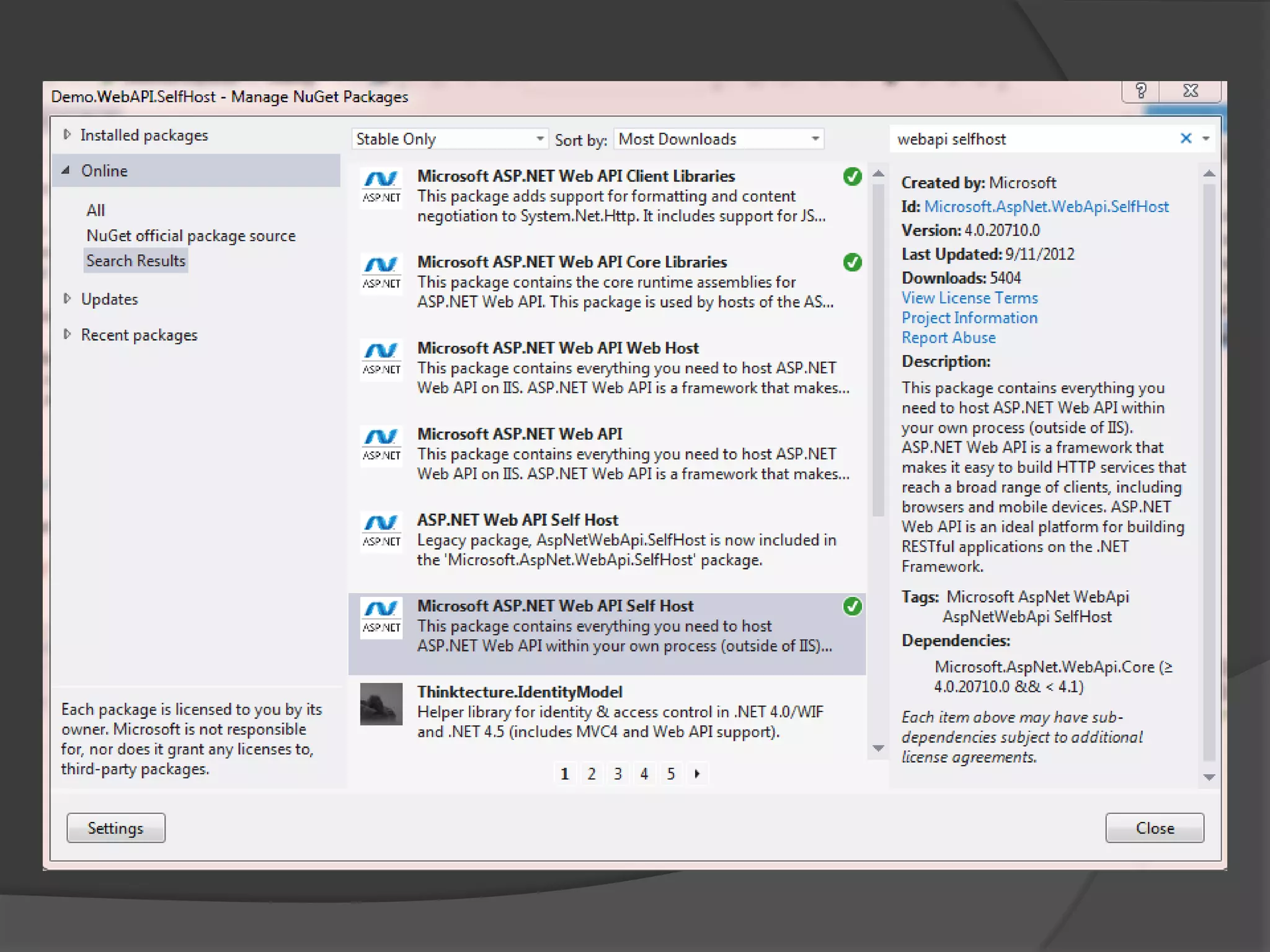Image resolution: width=1270 pixels, height=952 pixels.
Task: Open the Stable Only dropdown
Action: (x=450, y=139)
